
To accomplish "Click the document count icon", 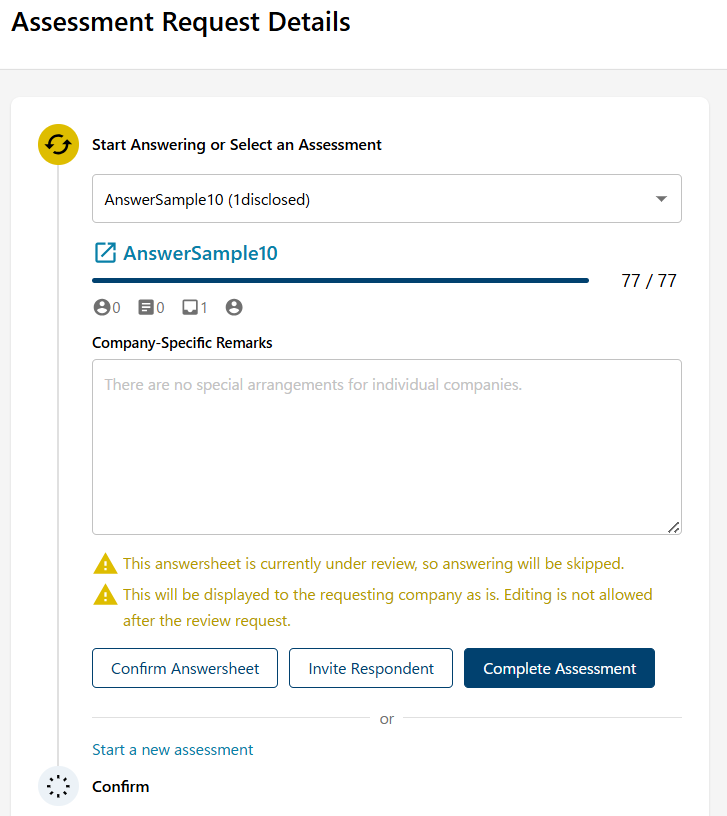I will coord(145,307).
